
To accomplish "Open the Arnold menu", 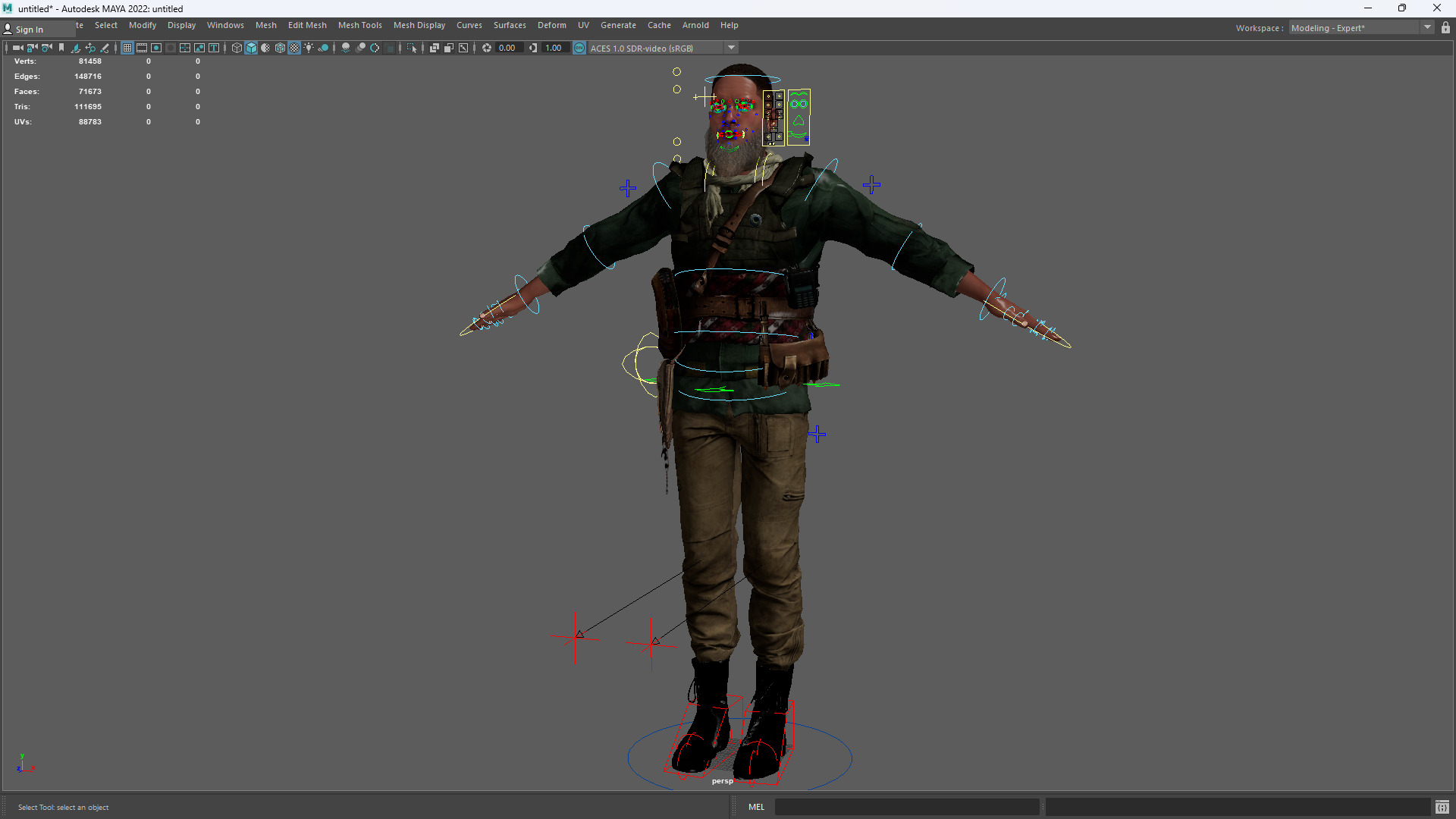I will coord(695,25).
